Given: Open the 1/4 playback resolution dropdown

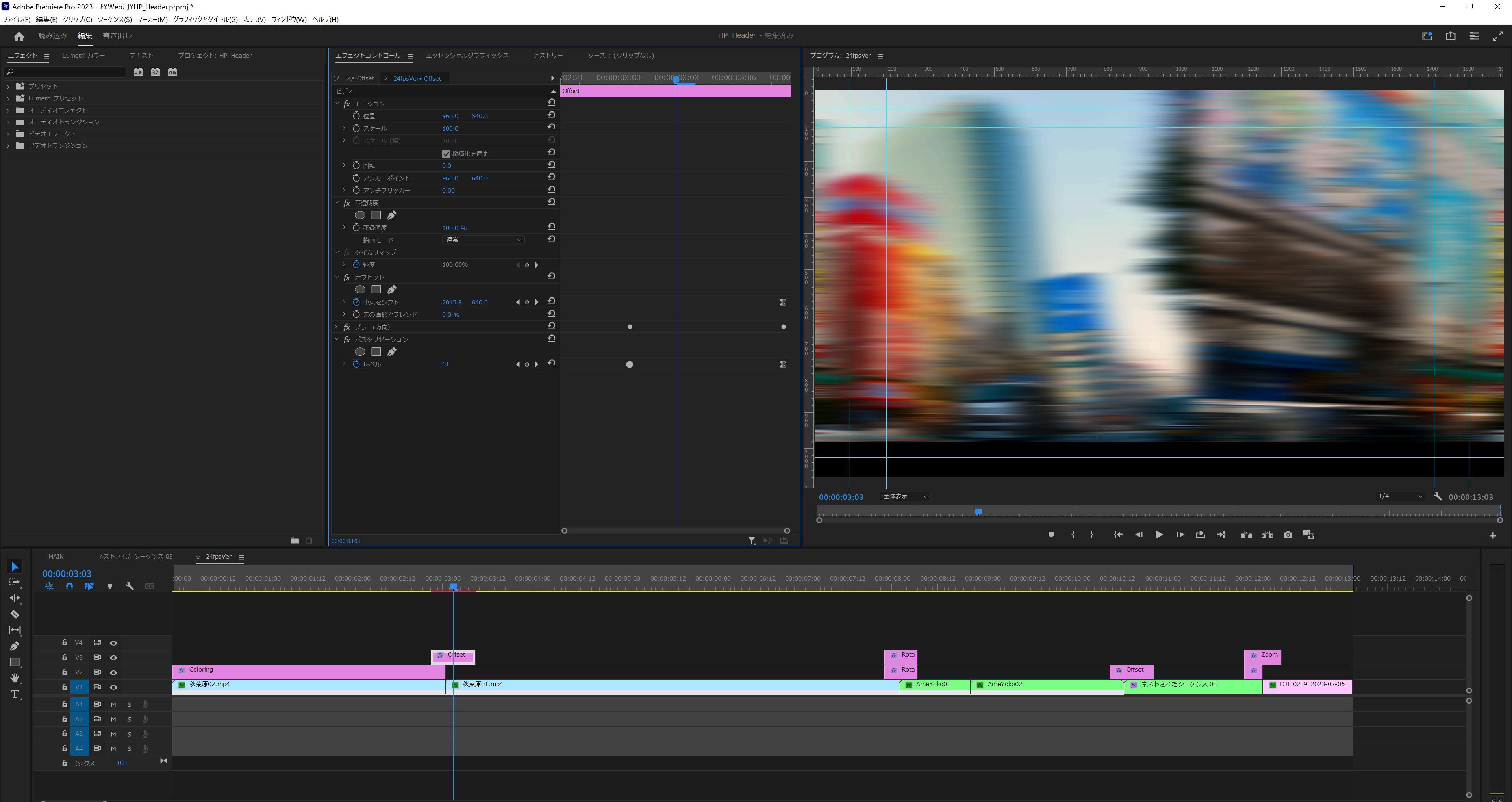Looking at the screenshot, I should 1399,496.
